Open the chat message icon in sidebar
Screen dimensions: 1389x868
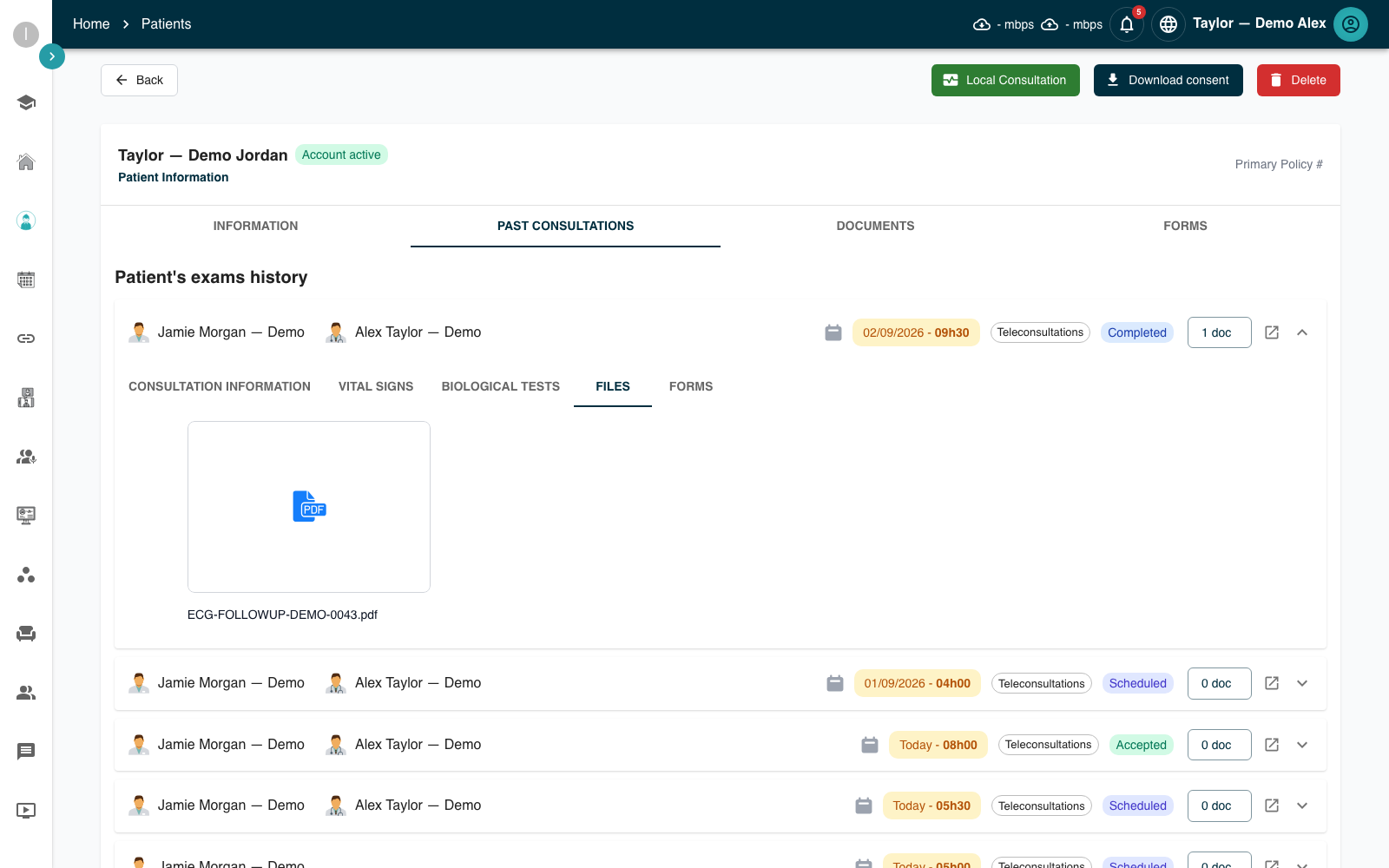click(x=26, y=752)
